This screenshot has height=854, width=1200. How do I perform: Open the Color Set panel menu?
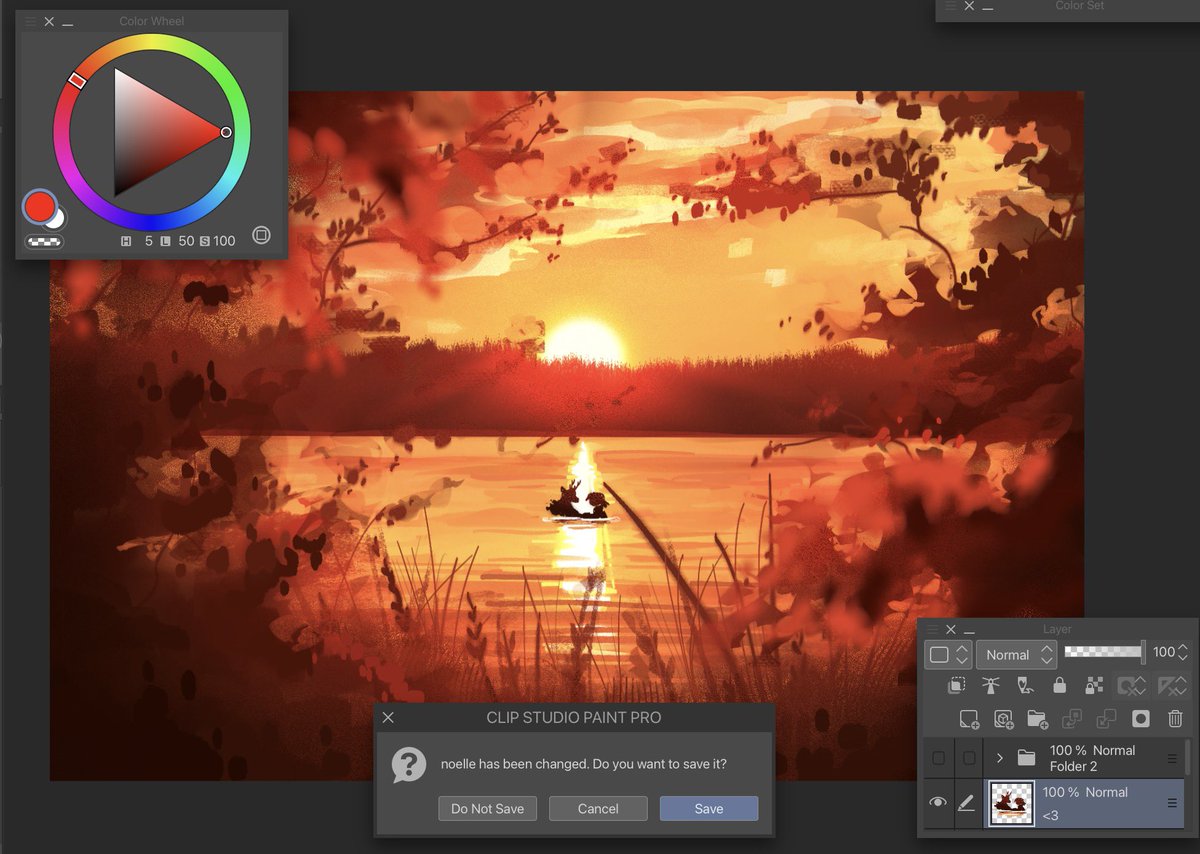click(950, 6)
